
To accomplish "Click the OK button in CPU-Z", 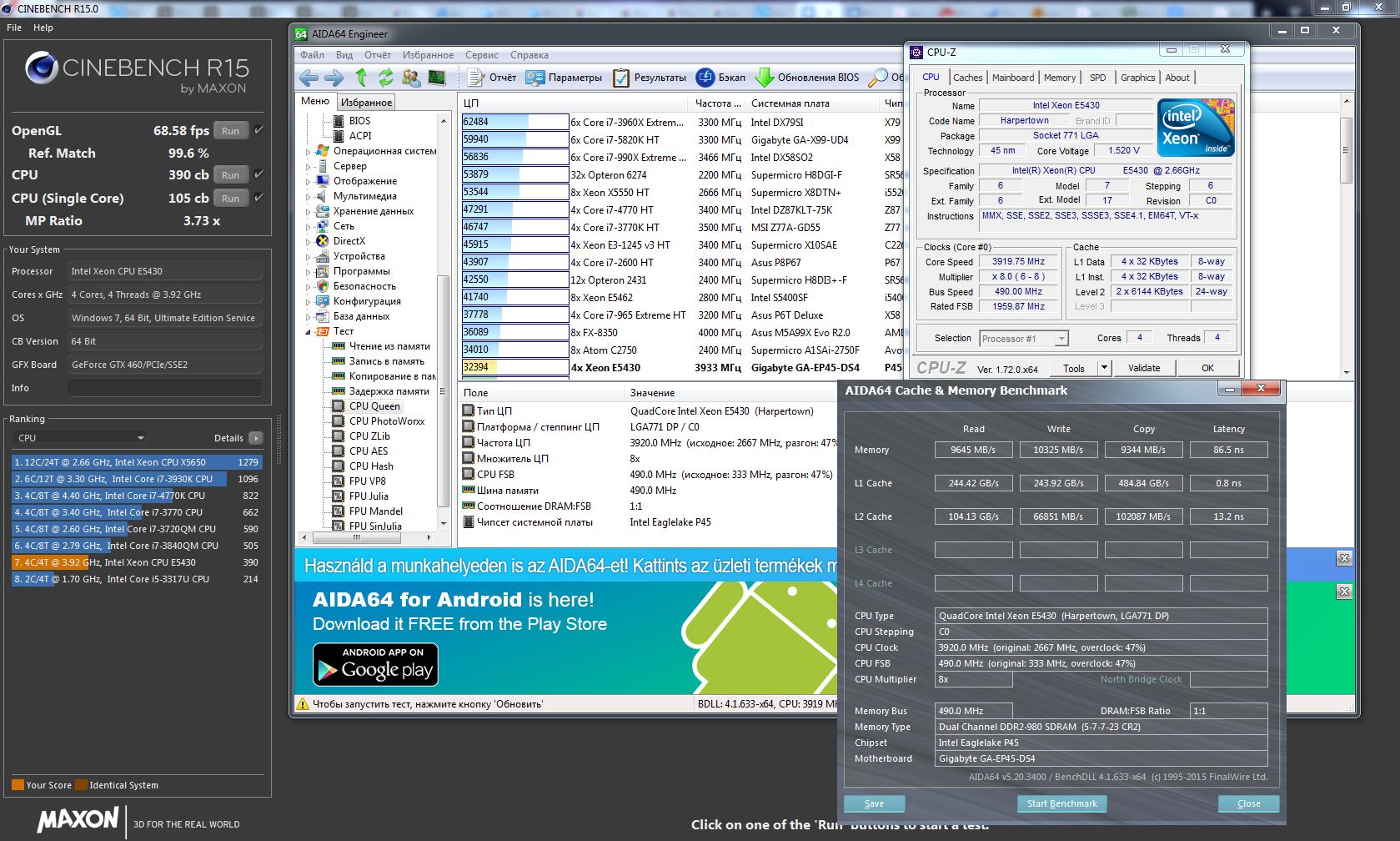I will coord(1207,368).
